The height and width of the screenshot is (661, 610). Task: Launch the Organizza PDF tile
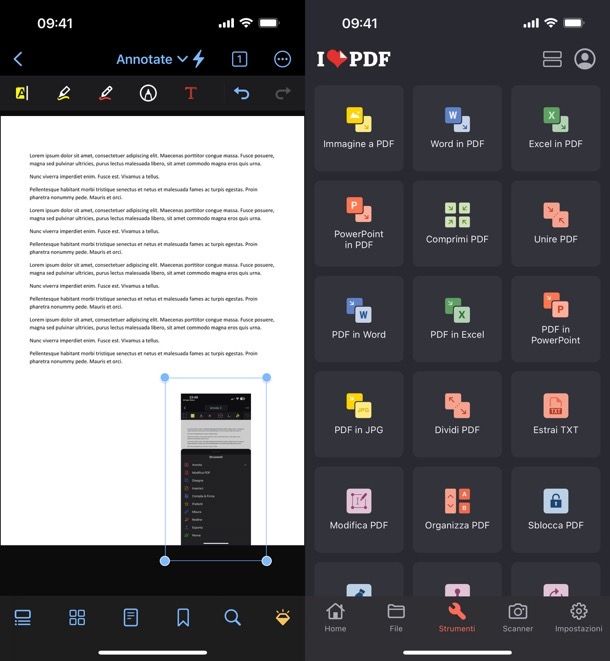coord(457,510)
